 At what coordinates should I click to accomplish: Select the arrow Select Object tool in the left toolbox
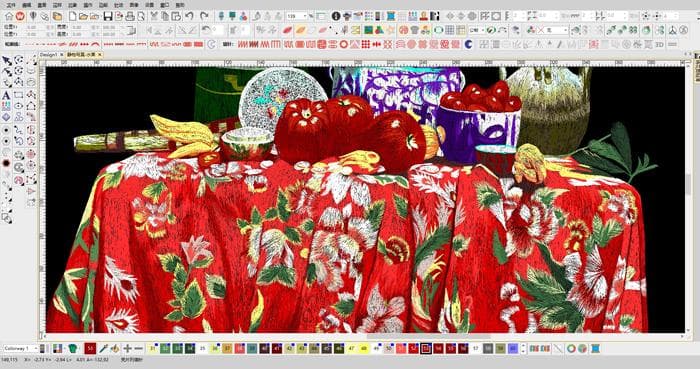click(7, 61)
